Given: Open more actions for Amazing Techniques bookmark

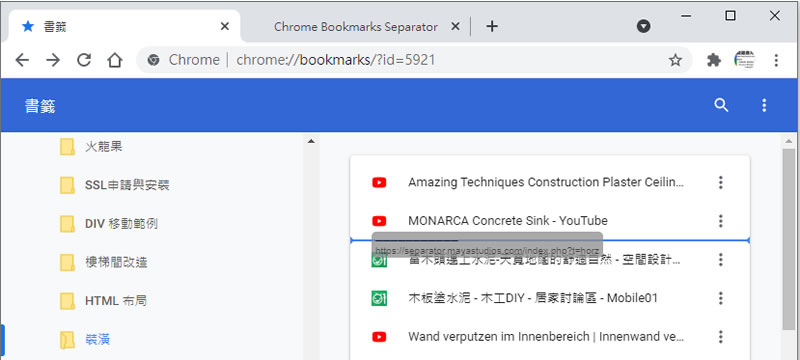Looking at the screenshot, I should pos(720,182).
